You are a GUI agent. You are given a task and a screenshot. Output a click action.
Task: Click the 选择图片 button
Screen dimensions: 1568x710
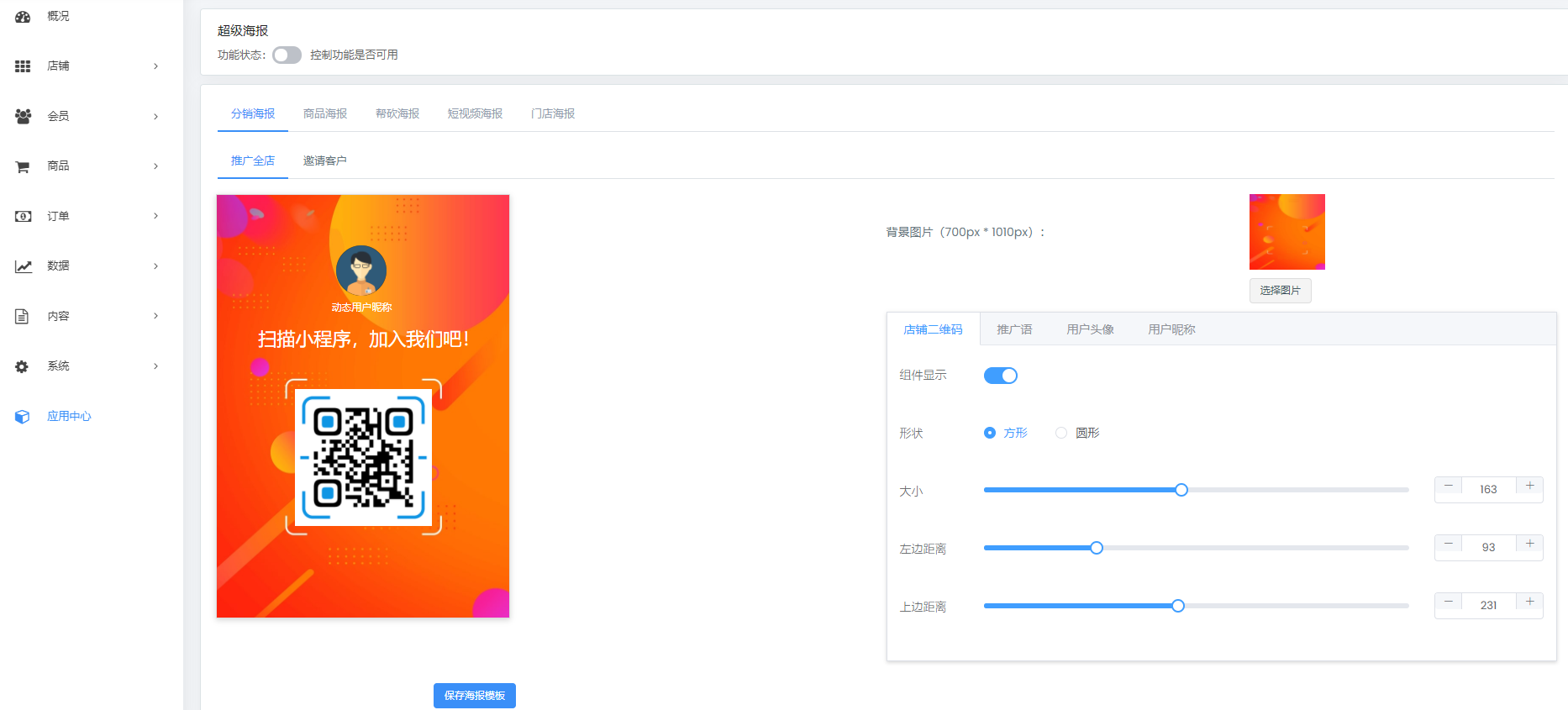coord(1280,291)
